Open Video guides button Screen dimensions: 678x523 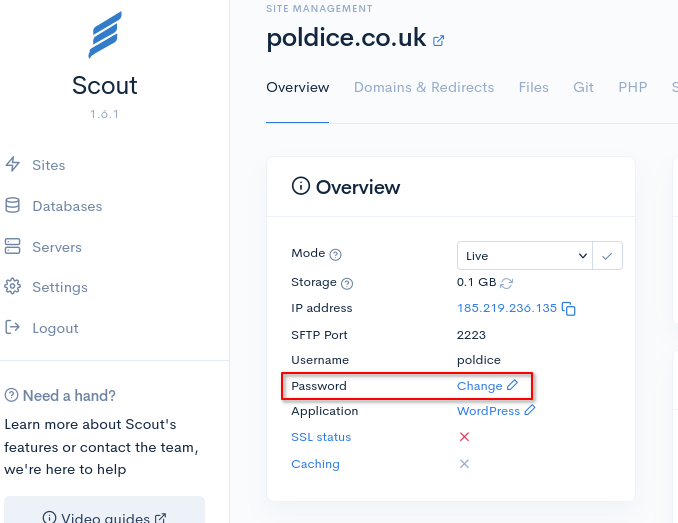[105, 517]
